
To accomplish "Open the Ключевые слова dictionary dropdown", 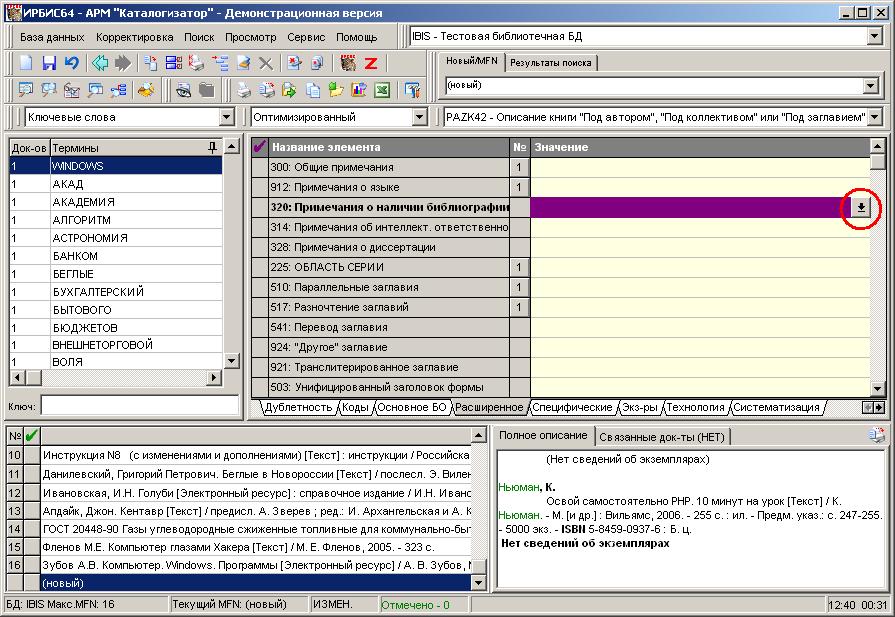I will click(227, 118).
